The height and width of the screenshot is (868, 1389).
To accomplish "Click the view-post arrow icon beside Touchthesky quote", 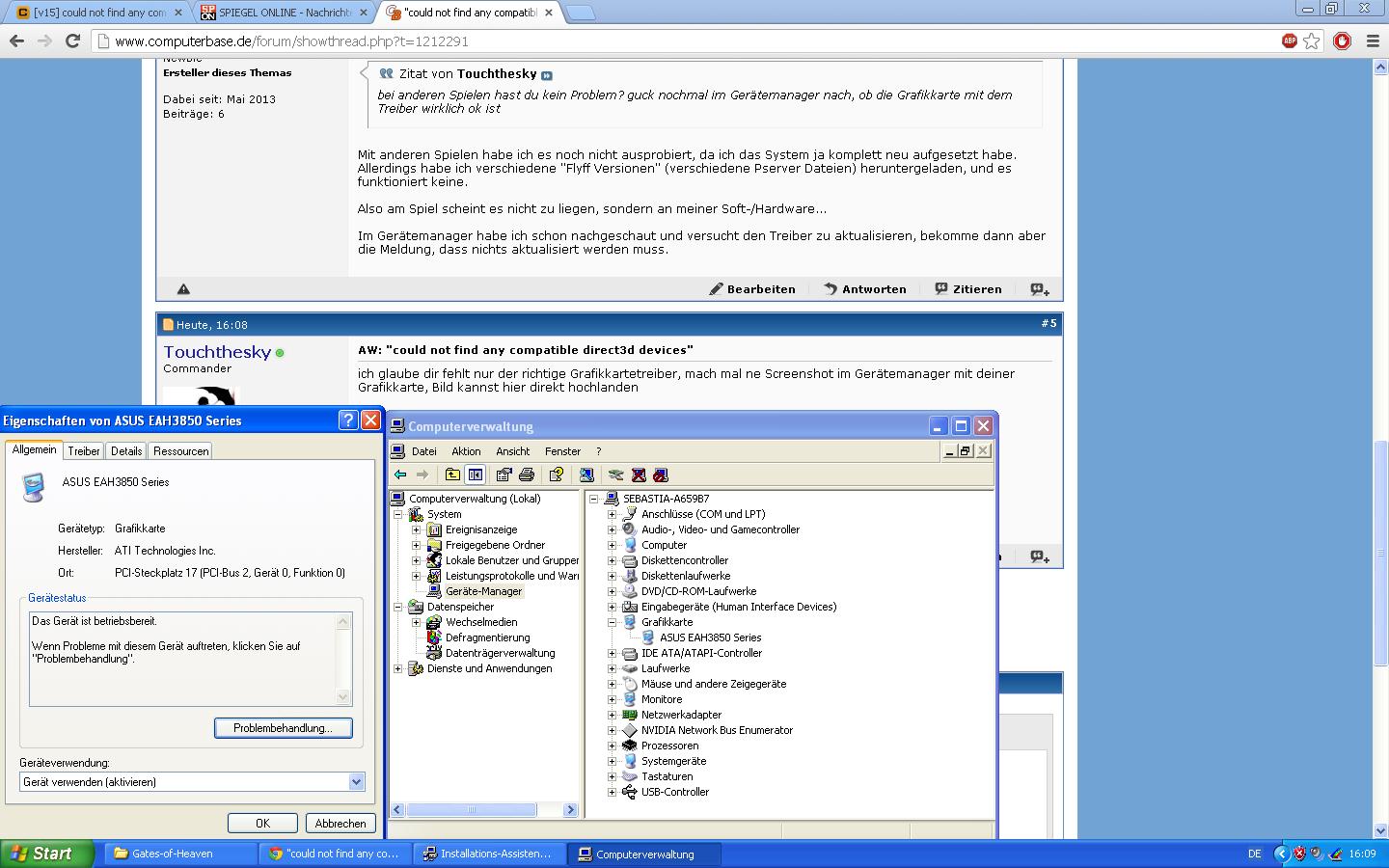I will tap(547, 75).
